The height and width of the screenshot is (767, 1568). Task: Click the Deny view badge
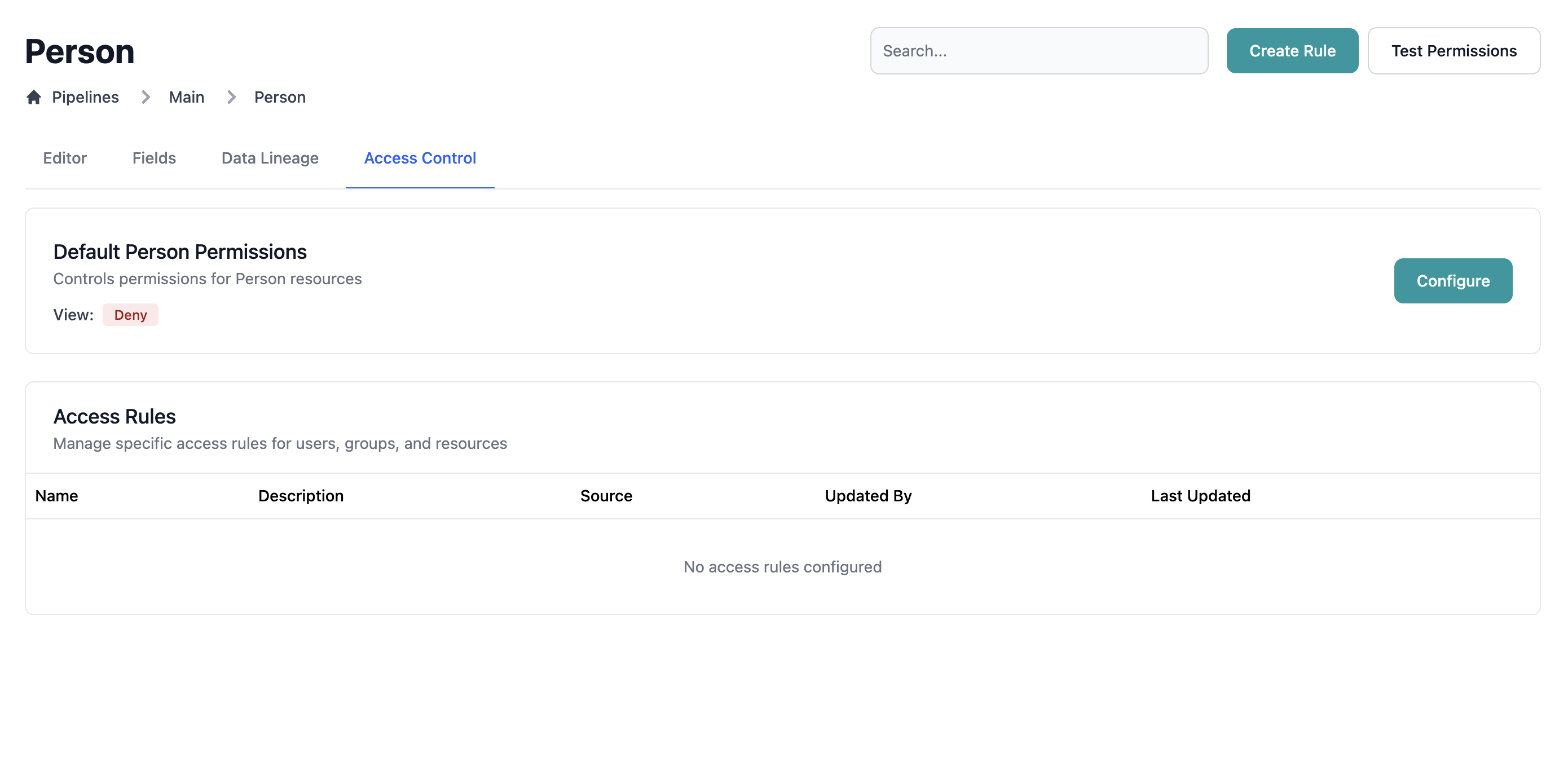pyautogui.click(x=130, y=315)
